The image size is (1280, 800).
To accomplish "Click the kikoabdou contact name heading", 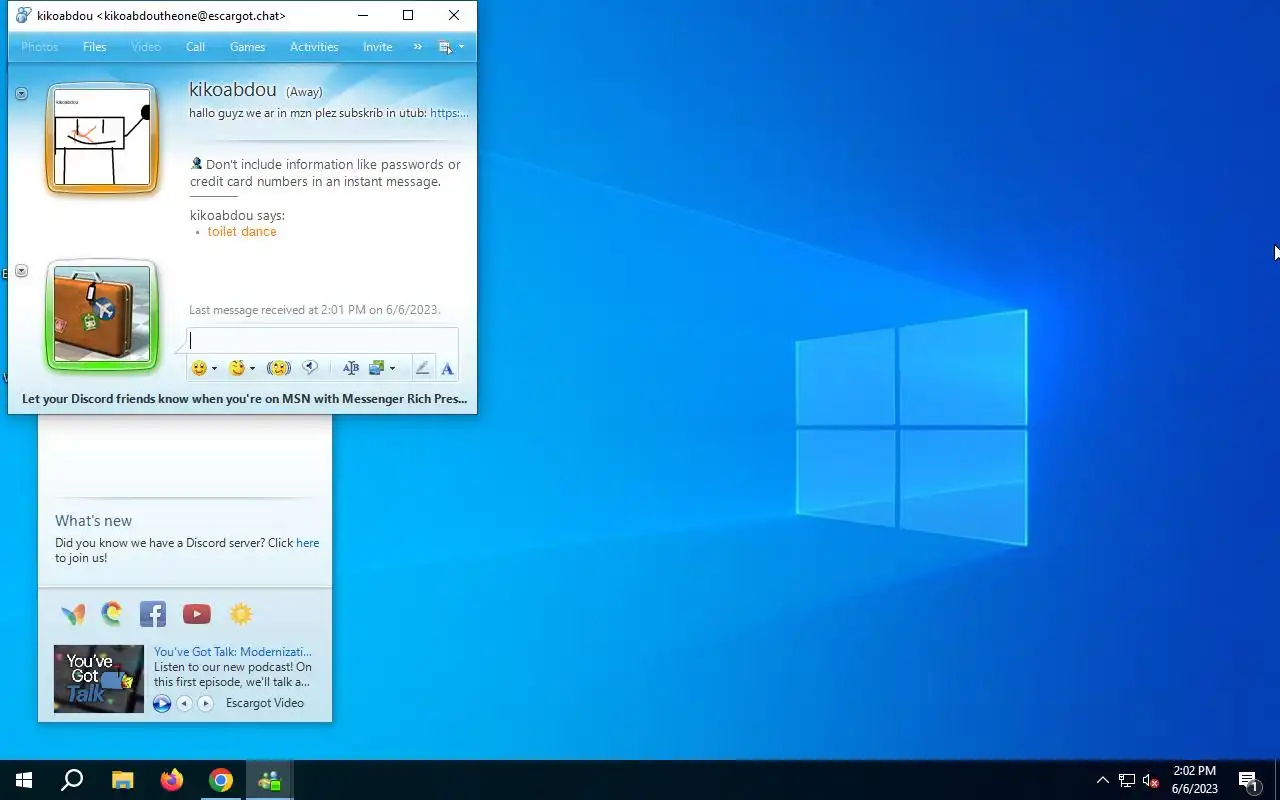I will coord(233,90).
